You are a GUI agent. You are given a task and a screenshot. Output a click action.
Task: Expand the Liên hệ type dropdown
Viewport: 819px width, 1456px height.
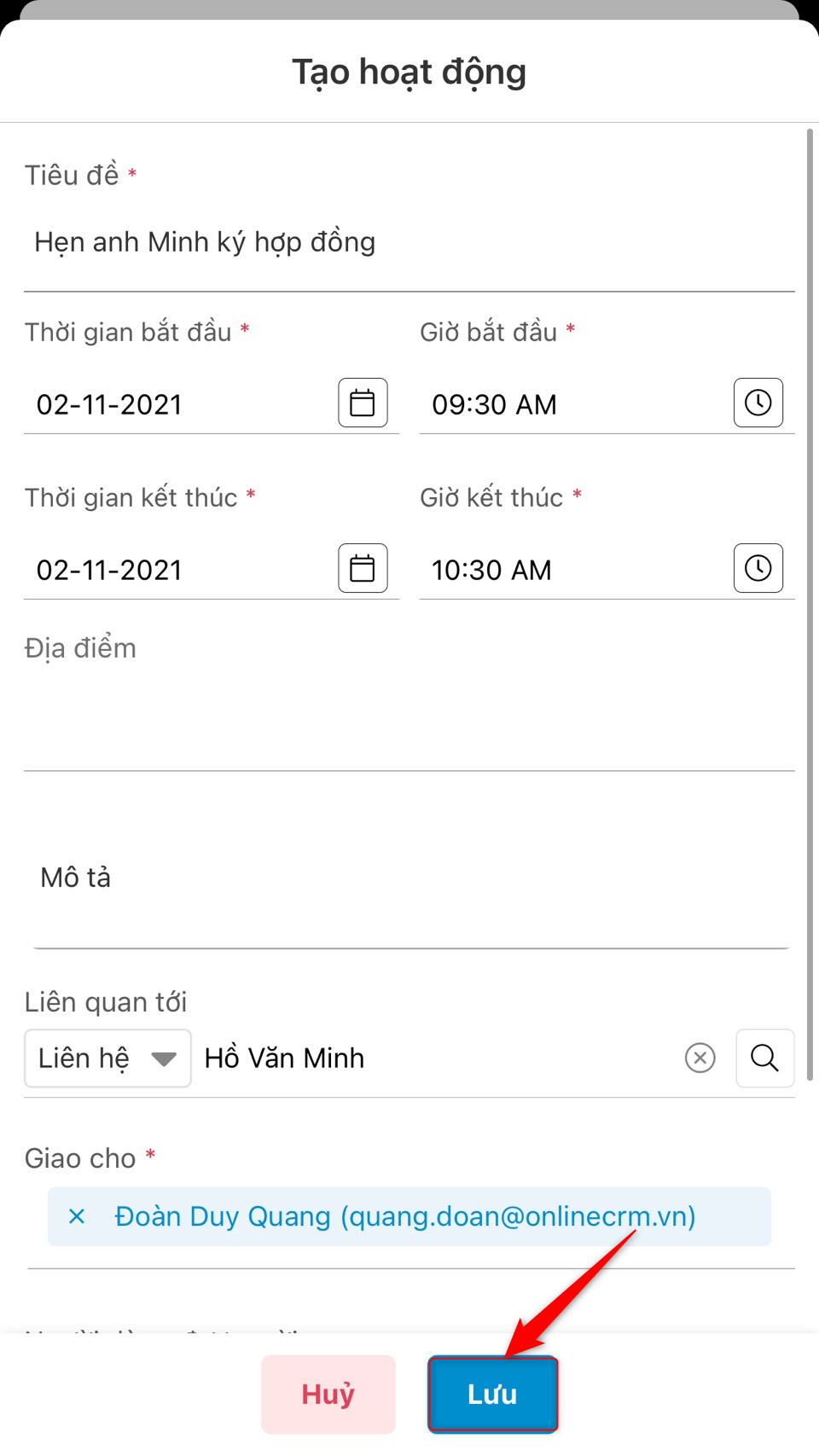(107, 1059)
